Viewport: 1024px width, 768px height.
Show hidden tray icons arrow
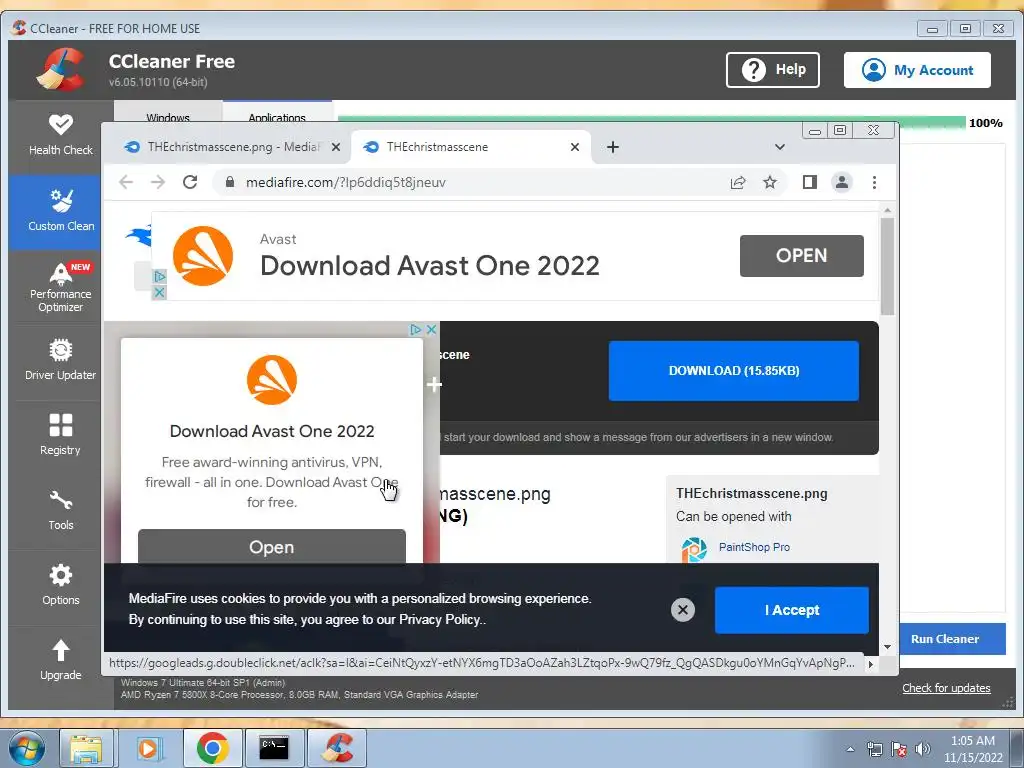tap(850, 749)
